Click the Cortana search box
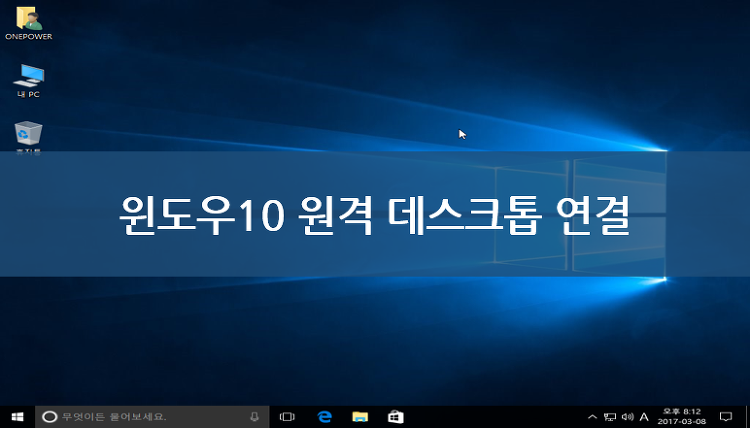The height and width of the screenshot is (428, 750). (x=152, y=417)
